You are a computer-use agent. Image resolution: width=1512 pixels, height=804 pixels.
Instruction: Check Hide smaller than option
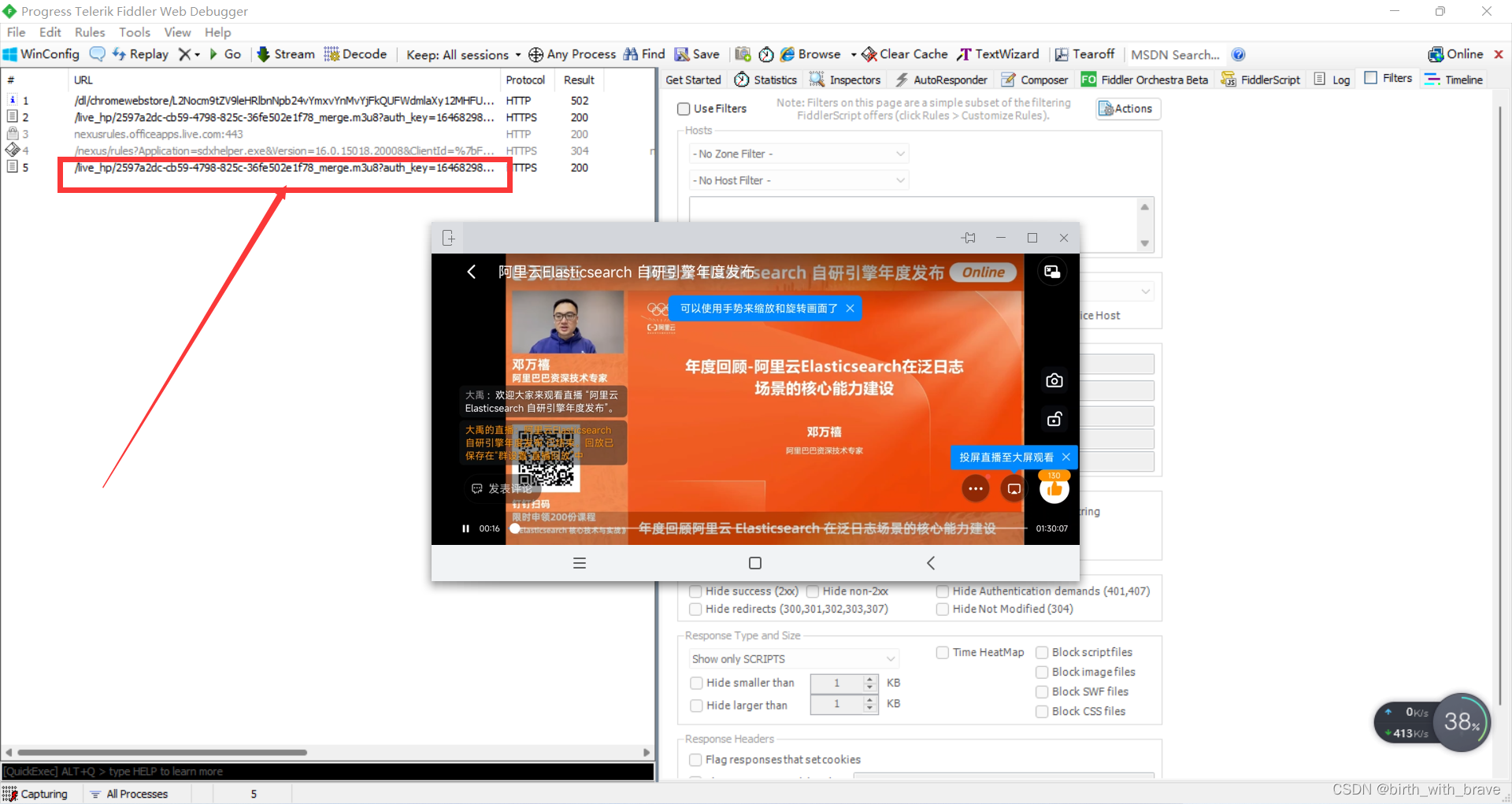point(696,683)
